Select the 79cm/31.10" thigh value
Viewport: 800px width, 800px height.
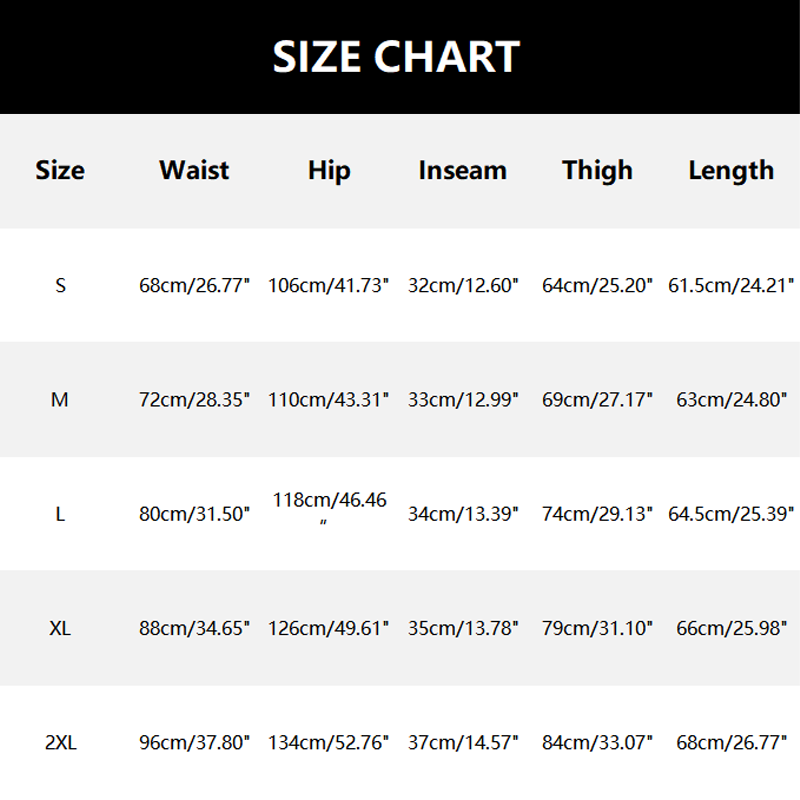click(597, 629)
